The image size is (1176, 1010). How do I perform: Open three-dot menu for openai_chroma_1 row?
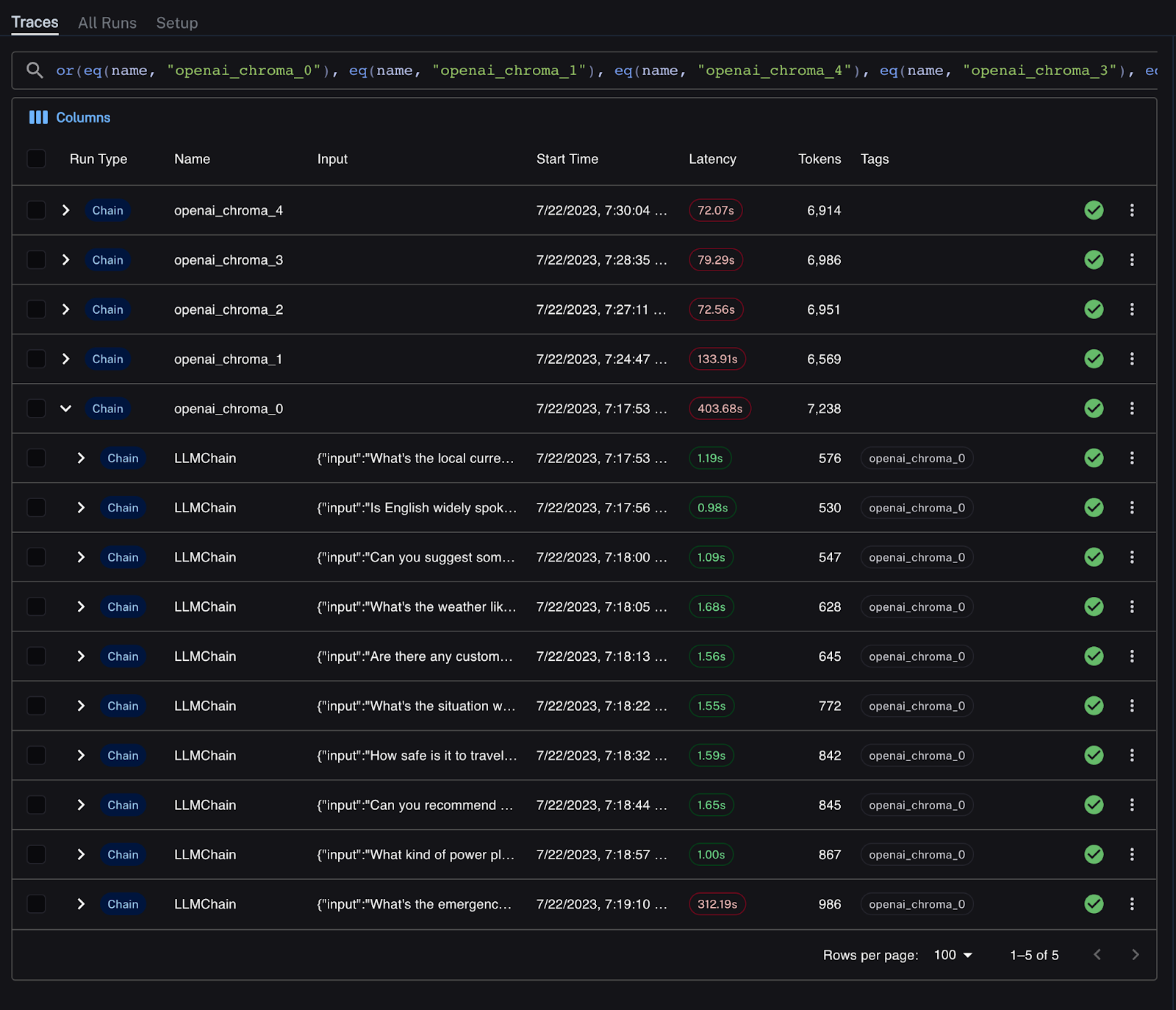[x=1131, y=359]
